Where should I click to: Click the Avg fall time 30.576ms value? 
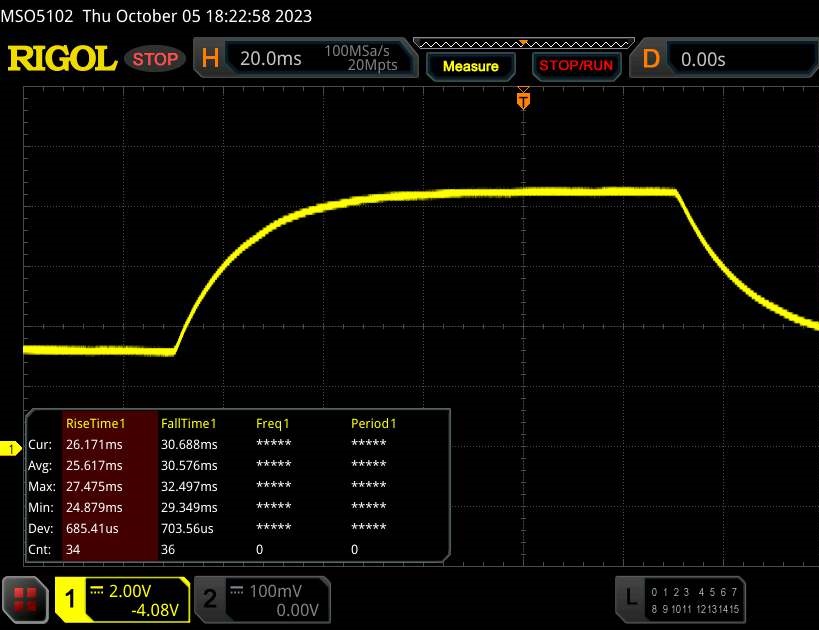(189, 465)
